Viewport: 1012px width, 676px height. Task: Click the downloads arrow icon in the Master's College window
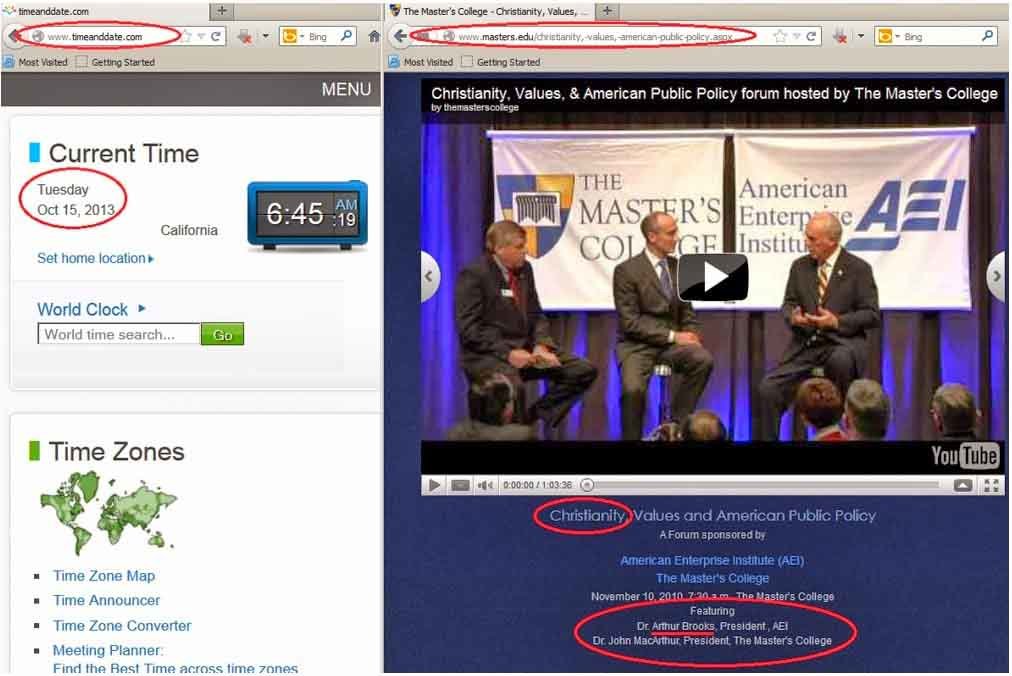840,37
